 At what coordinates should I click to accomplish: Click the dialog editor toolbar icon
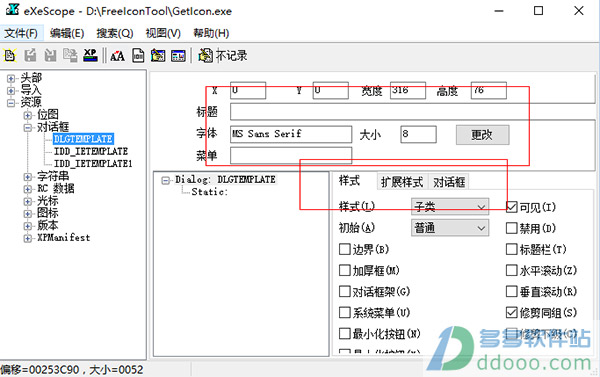click(x=158, y=56)
